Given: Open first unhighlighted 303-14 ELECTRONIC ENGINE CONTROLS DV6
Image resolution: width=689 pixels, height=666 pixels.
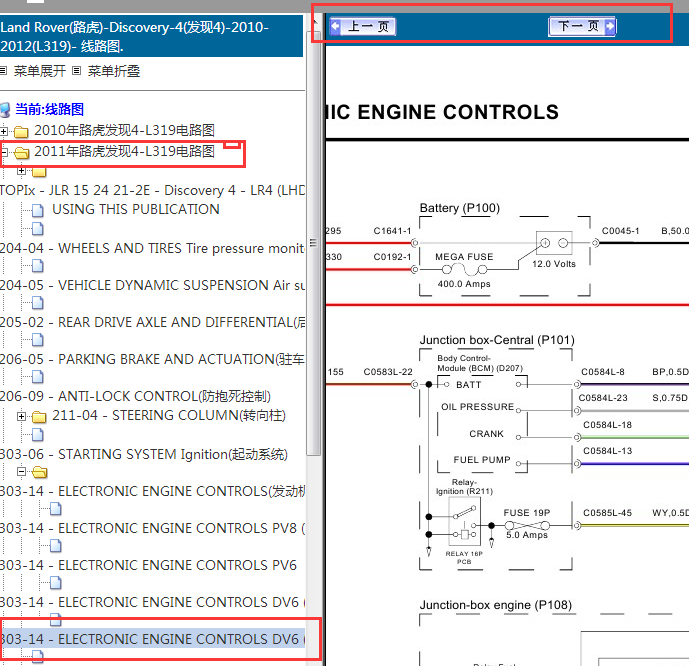Looking at the screenshot, I should pos(152,601).
